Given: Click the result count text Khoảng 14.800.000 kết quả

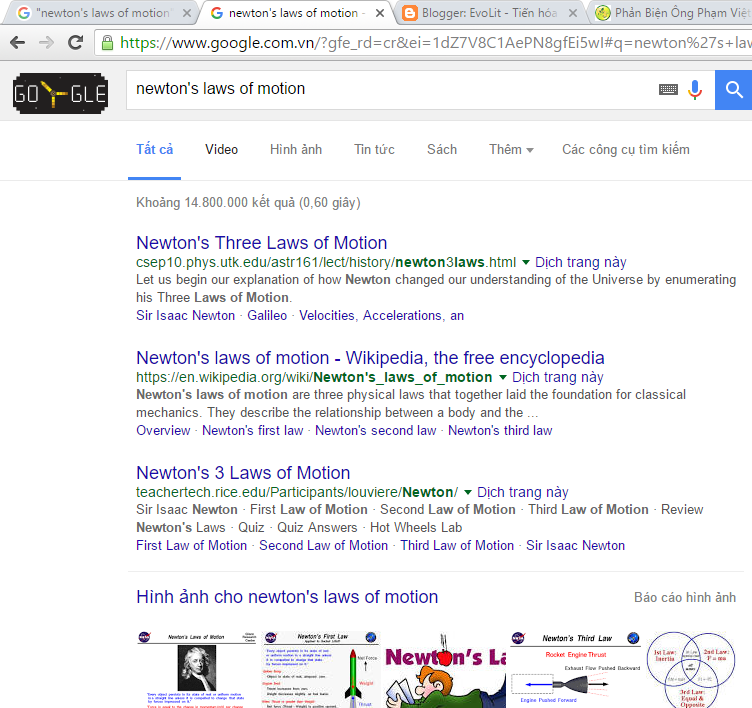Looking at the screenshot, I should 248,203.
